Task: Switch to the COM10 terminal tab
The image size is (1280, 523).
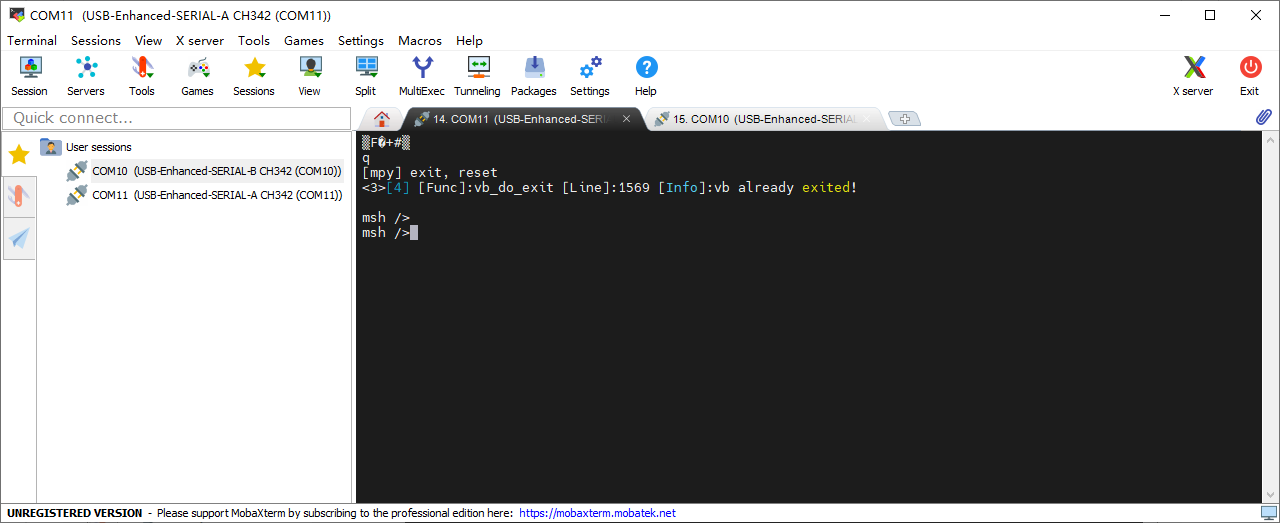Action: pos(760,119)
